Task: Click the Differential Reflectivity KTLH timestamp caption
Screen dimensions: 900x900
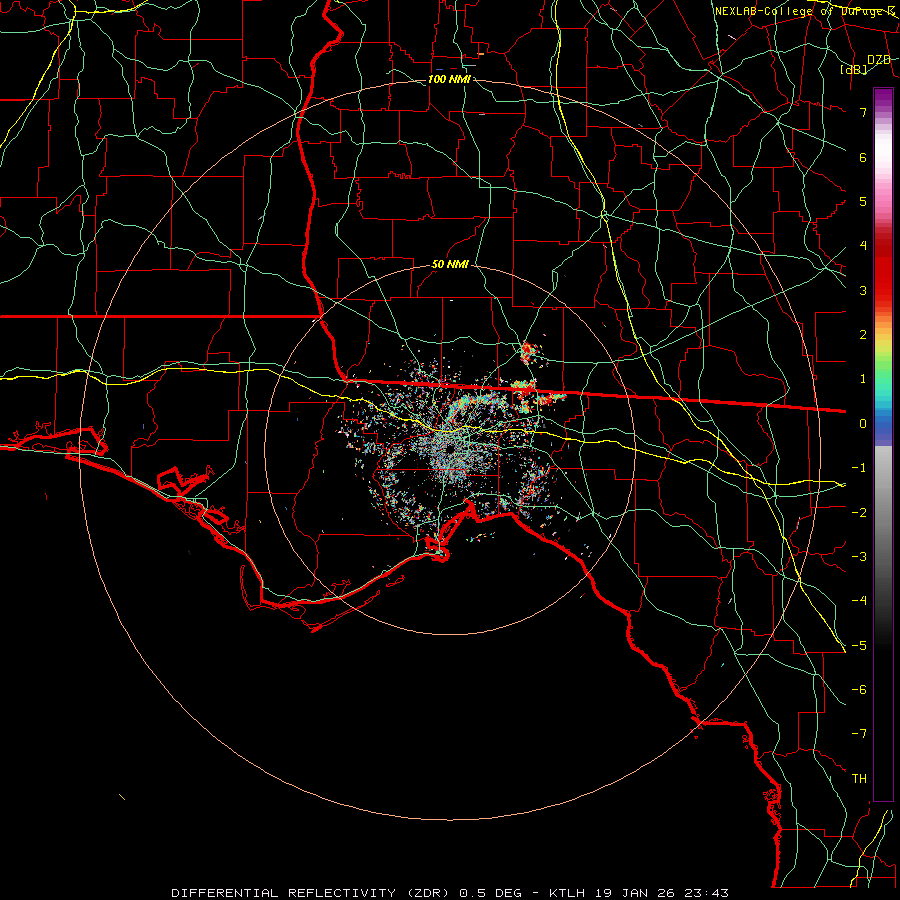Action: point(450,893)
